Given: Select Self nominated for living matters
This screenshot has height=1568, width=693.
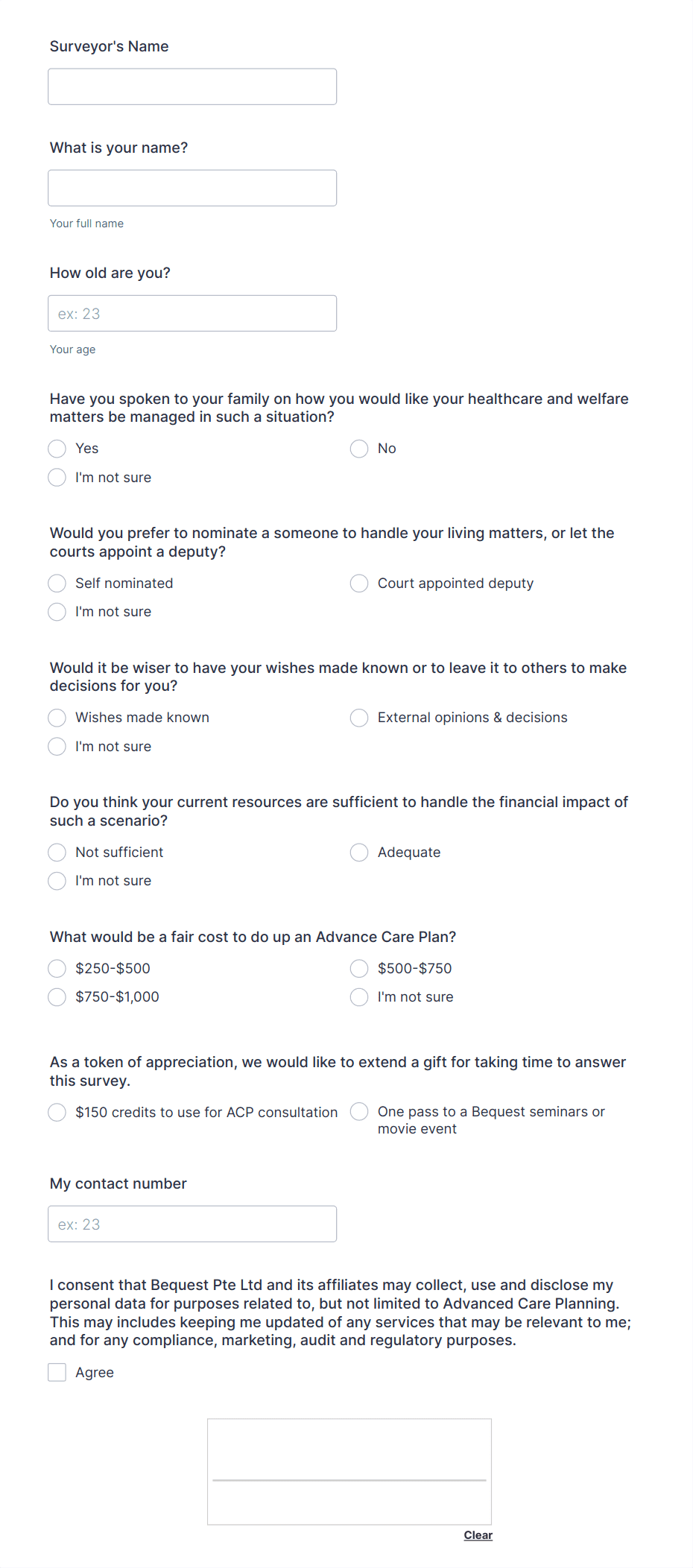Looking at the screenshot, I should (57, 583).
